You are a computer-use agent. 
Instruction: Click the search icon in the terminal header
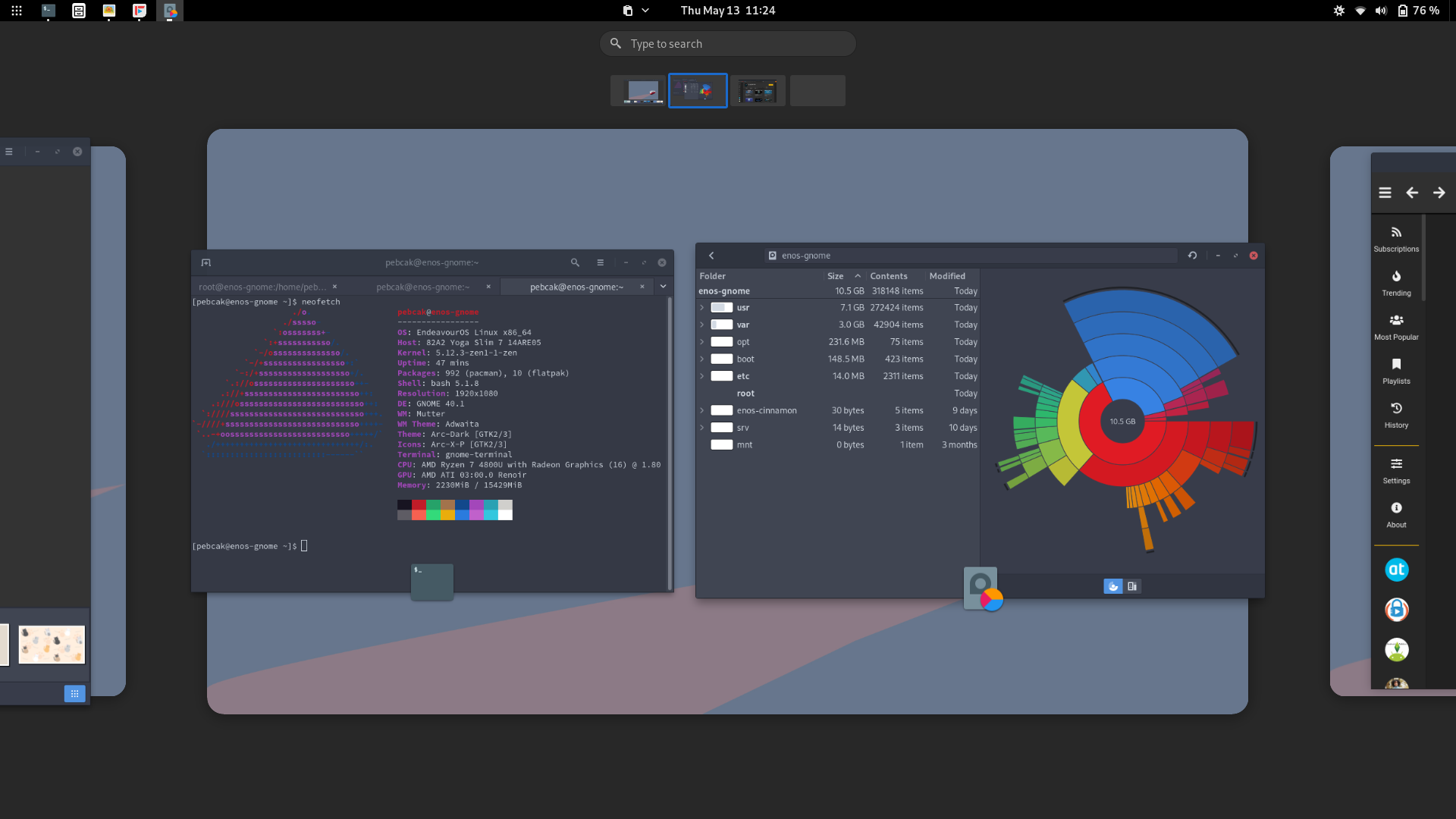[575, 262]
